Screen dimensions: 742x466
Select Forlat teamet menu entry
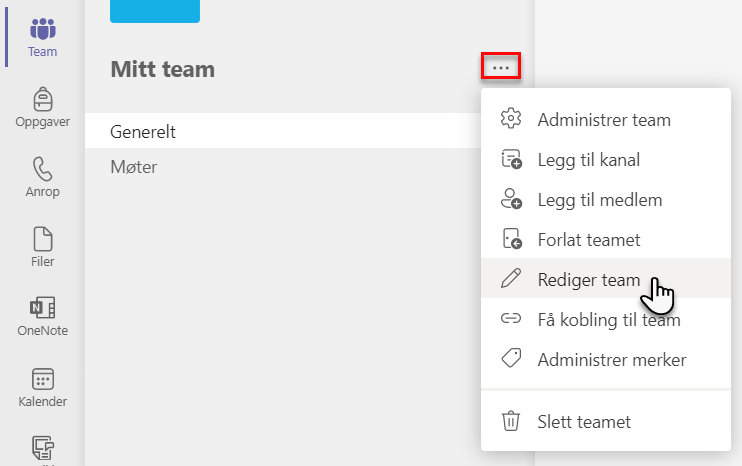[606, 240]
